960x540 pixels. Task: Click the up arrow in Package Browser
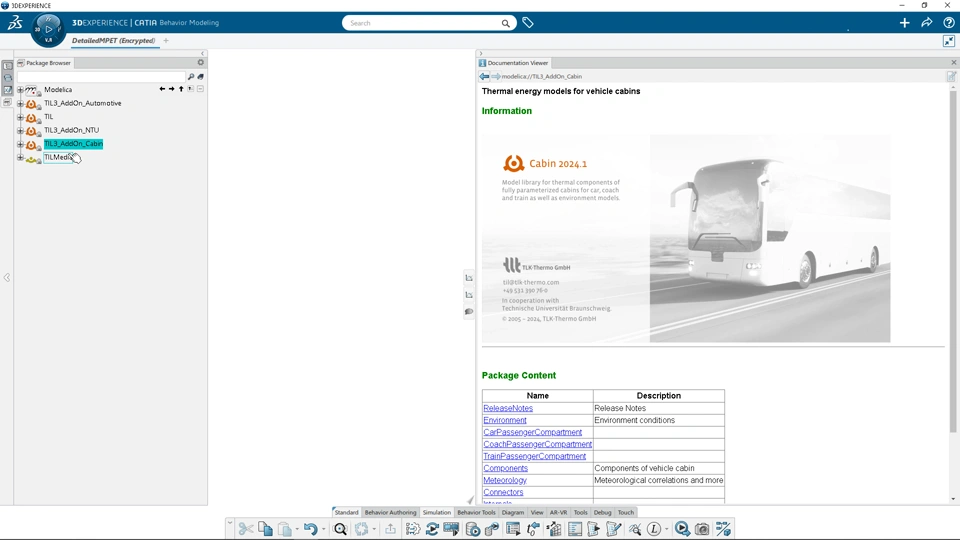tap(181, 89)
